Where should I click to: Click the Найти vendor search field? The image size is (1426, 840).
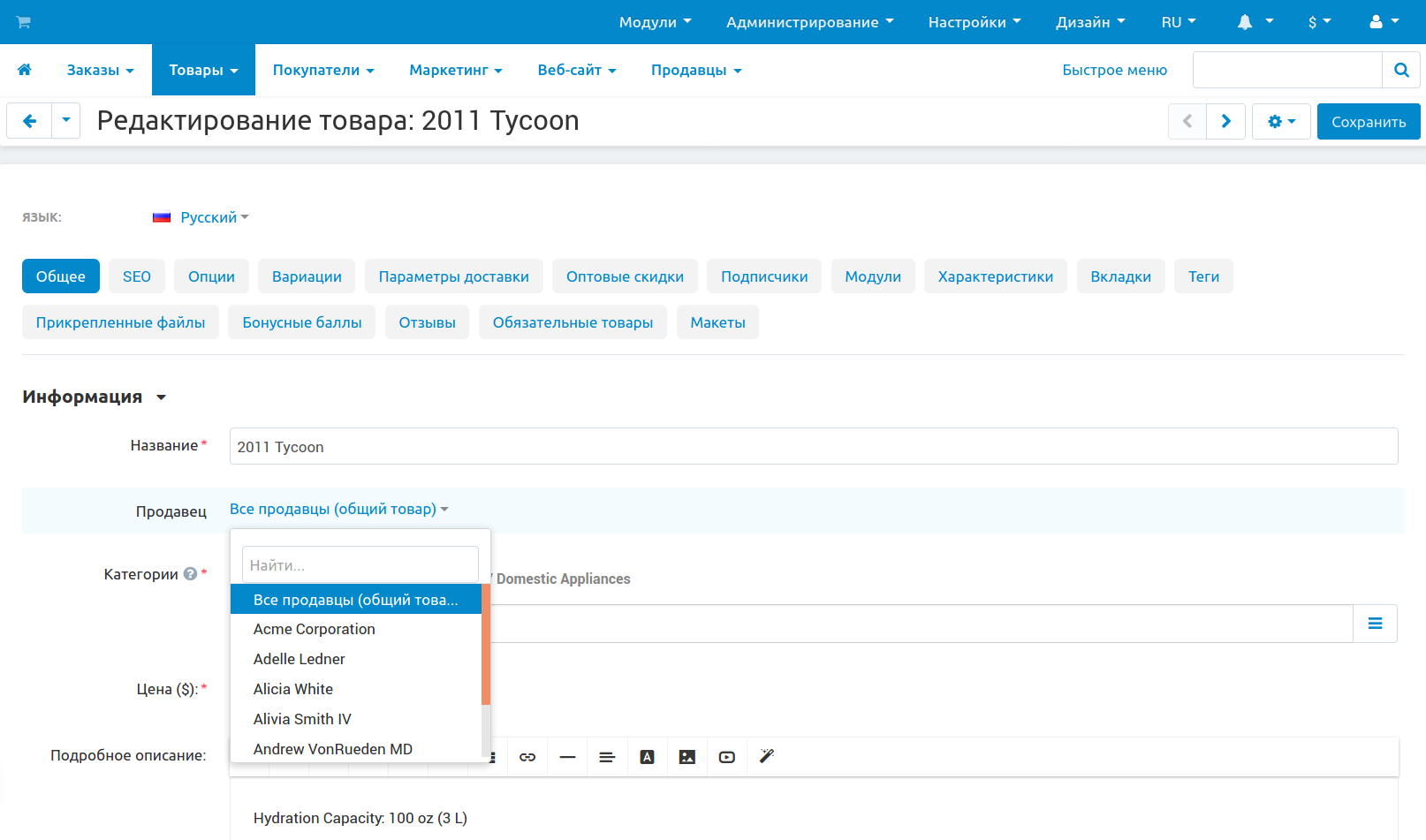[x=360, y=565]
